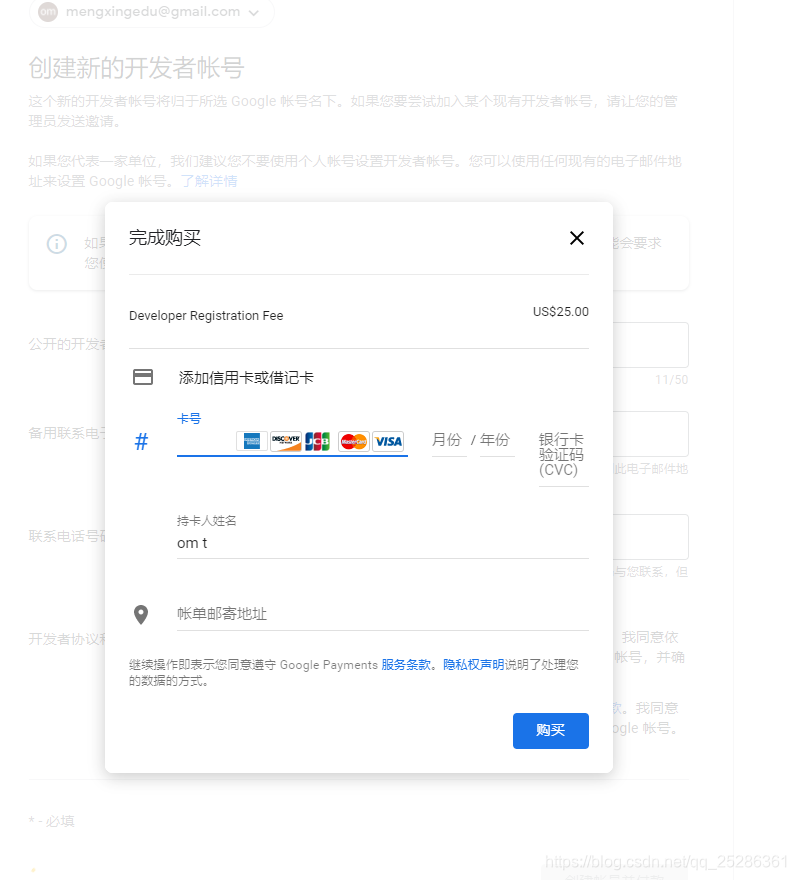The image size is (796, 880).
Task: Click the info circle icon in the notice box
Action: click(57, 244)
